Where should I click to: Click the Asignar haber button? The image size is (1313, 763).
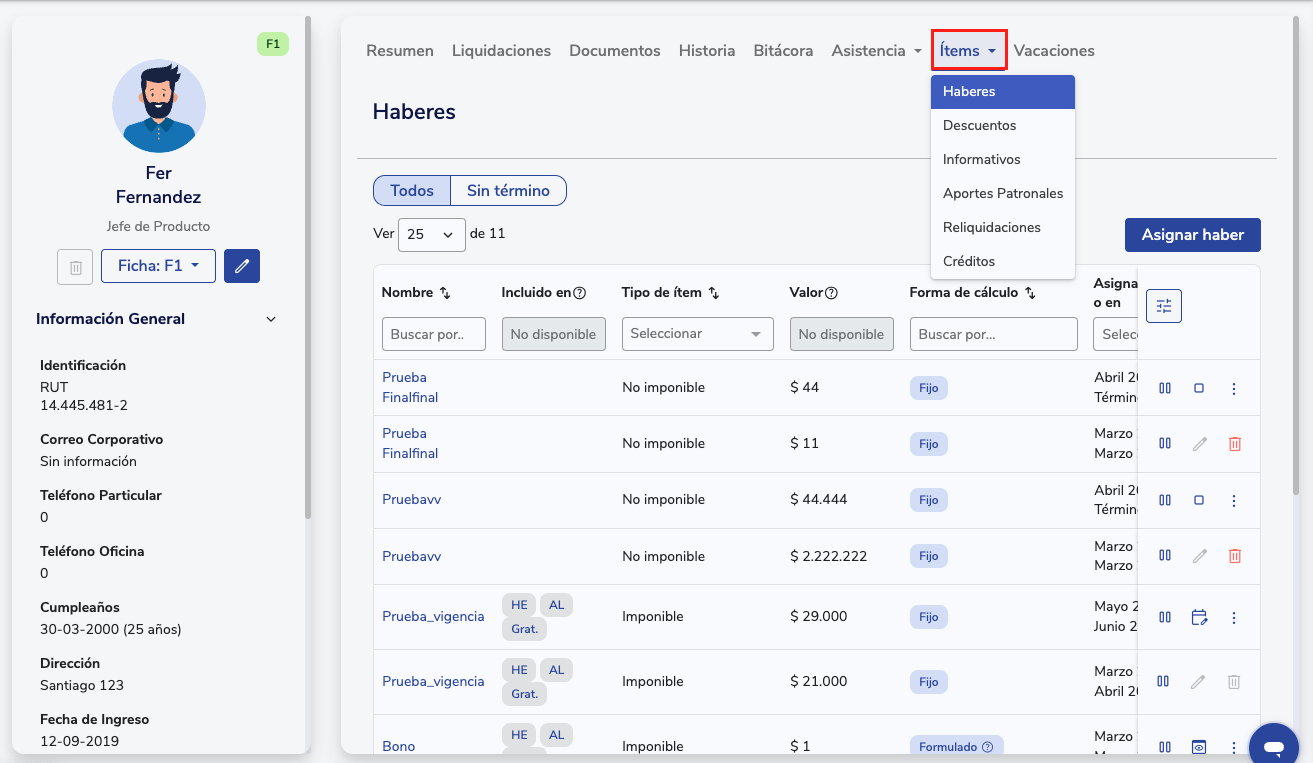pos(1192,235)
